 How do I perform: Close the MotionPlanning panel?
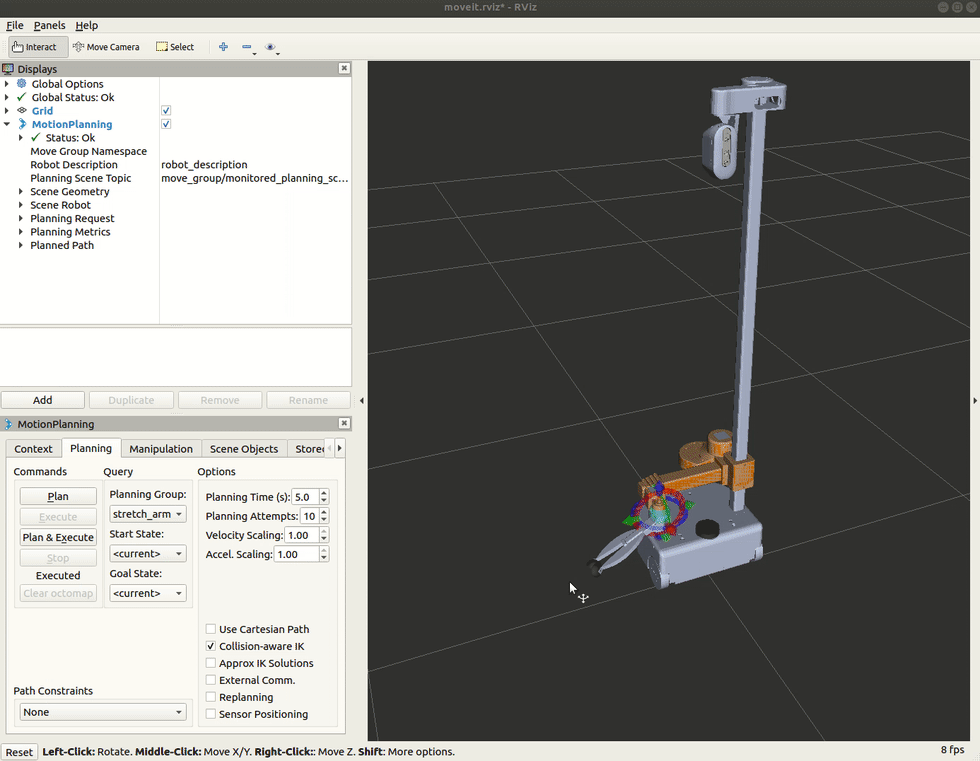pyautogui.click(x=344, y=424)
